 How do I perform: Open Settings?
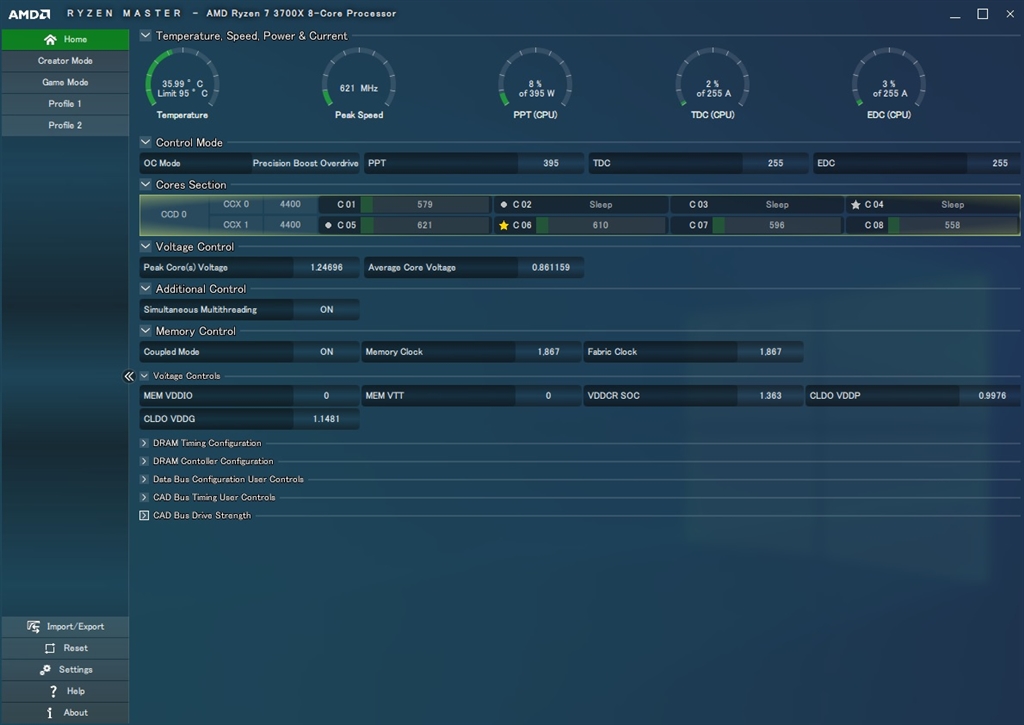[x=65, y=669]
